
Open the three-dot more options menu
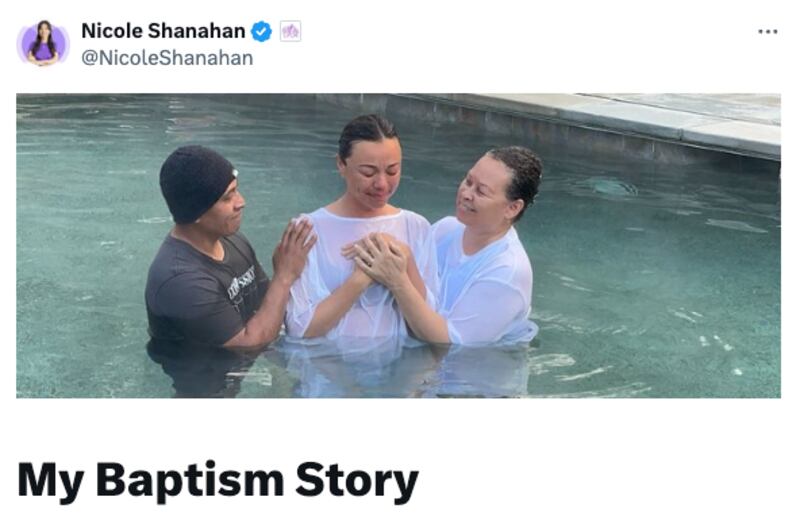tap(767, 32)
